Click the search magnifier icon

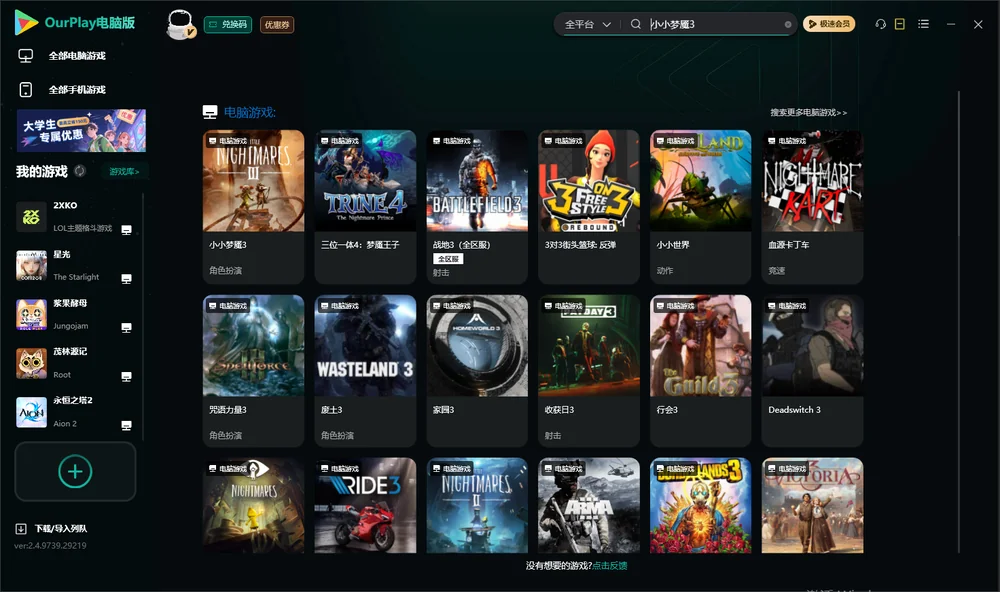pos(636,24)
